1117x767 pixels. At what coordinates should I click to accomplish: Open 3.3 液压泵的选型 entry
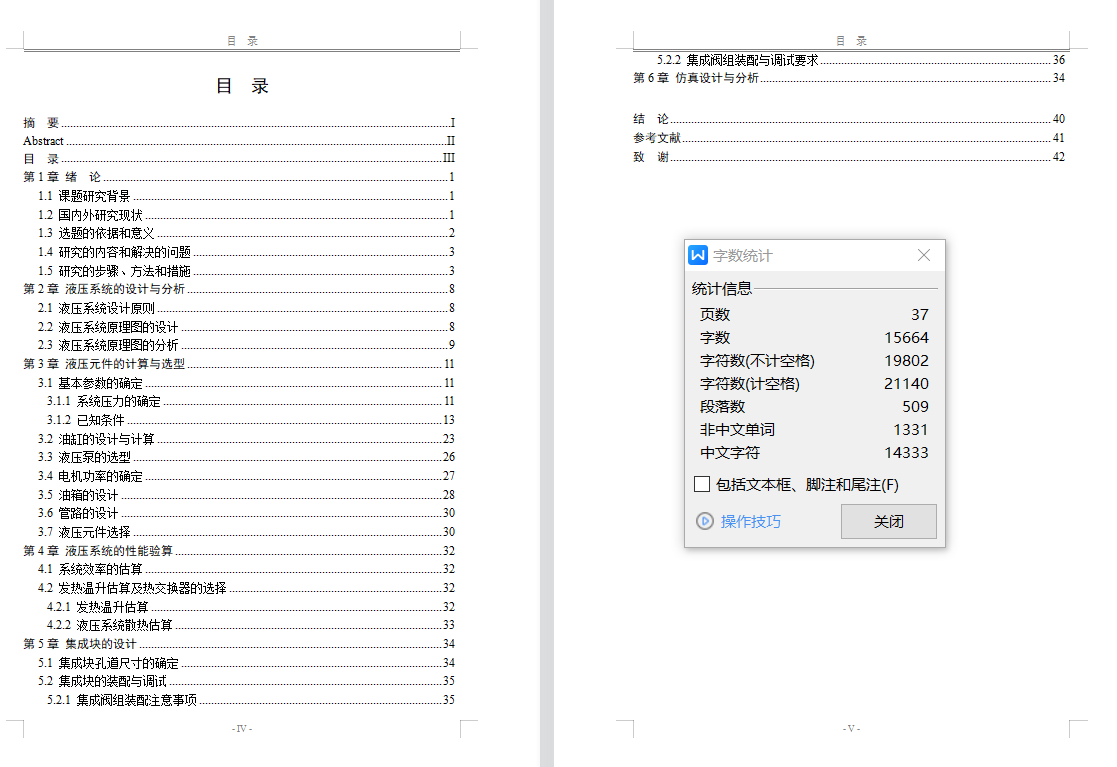(246, 457)
